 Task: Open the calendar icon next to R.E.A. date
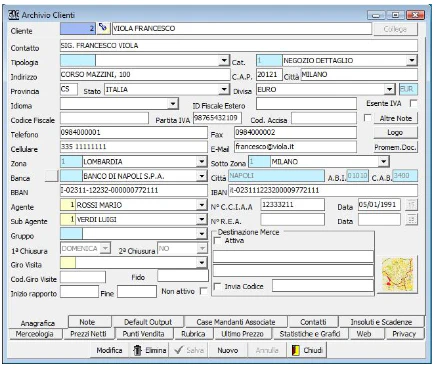coord(411,219)
